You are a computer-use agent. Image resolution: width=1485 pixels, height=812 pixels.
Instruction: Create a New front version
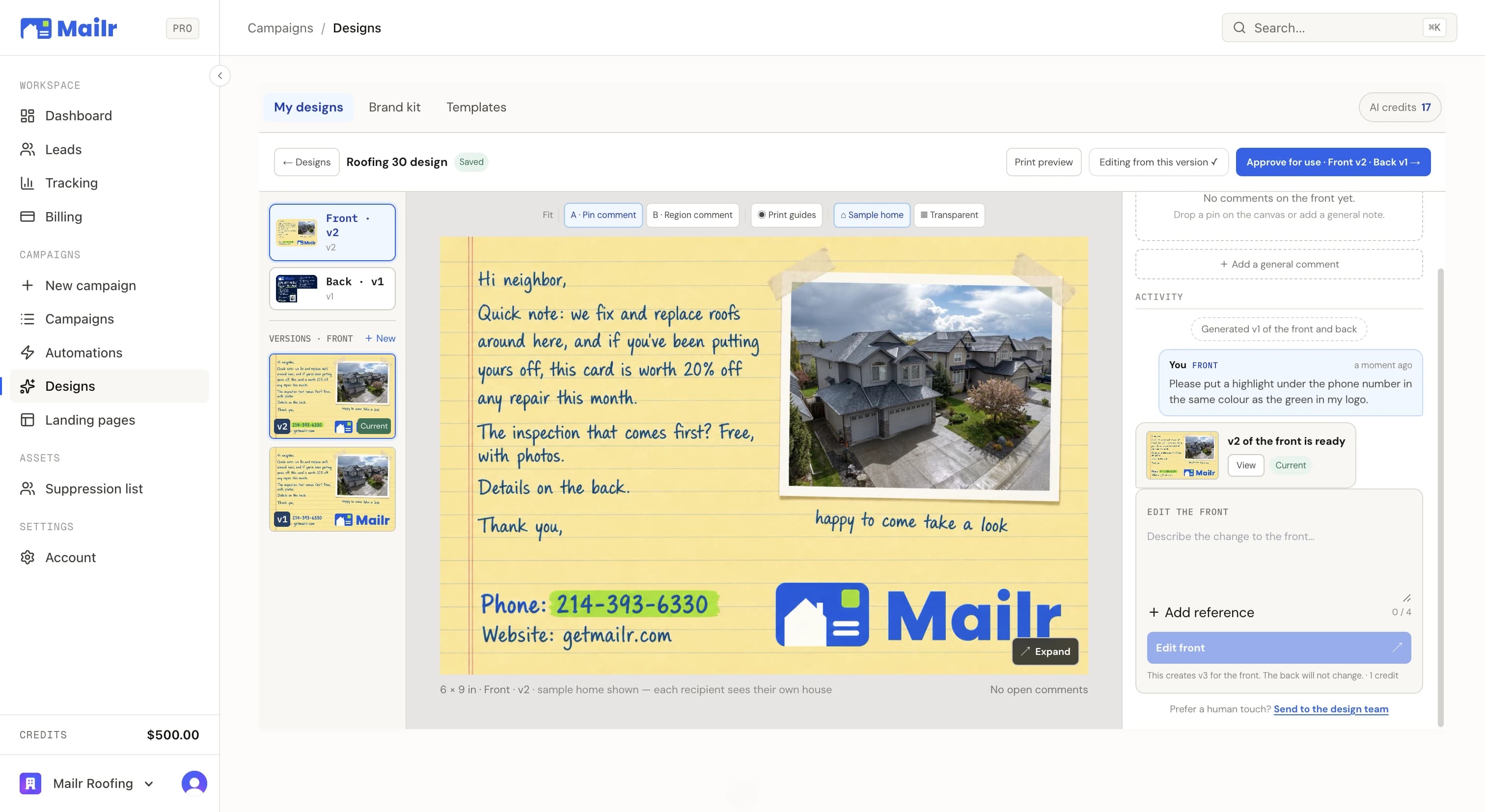click(x=380, y=338)
